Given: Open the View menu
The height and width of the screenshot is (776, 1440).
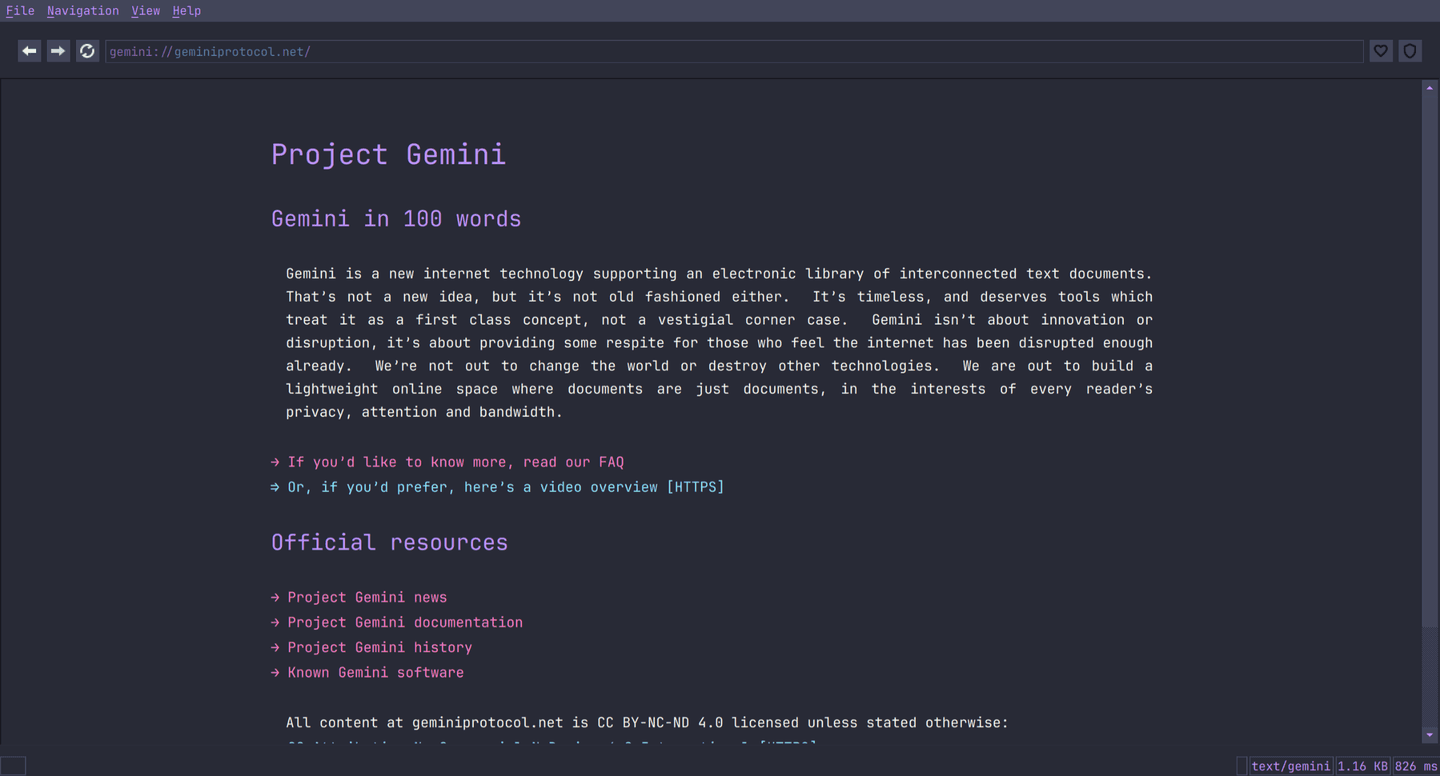Looking at the screenshot, I should (x=145, y=11).
